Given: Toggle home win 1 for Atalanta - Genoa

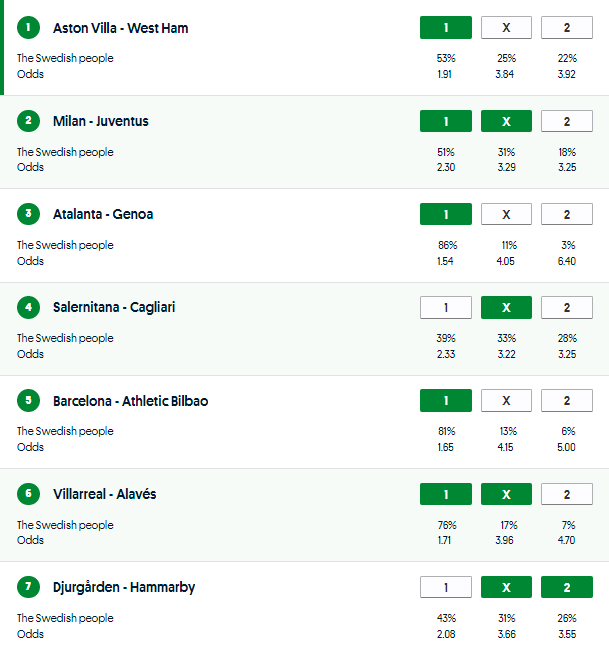Looking at the screenshot, I should [x=446, y=214].
